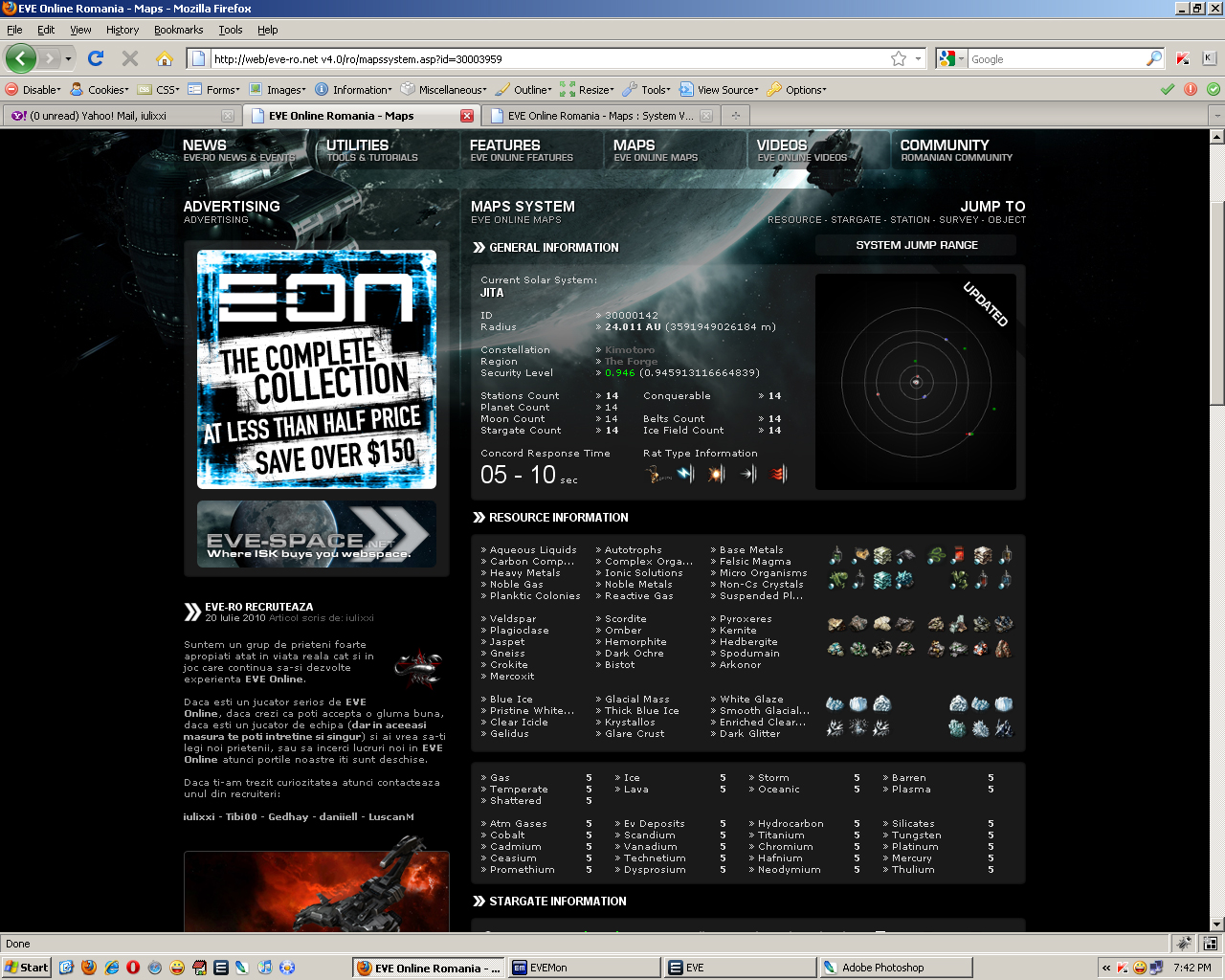Open the Outline dropdown
Viewport: 1225px width, 980px height.
pyautogui.click(x=523, y=90)
